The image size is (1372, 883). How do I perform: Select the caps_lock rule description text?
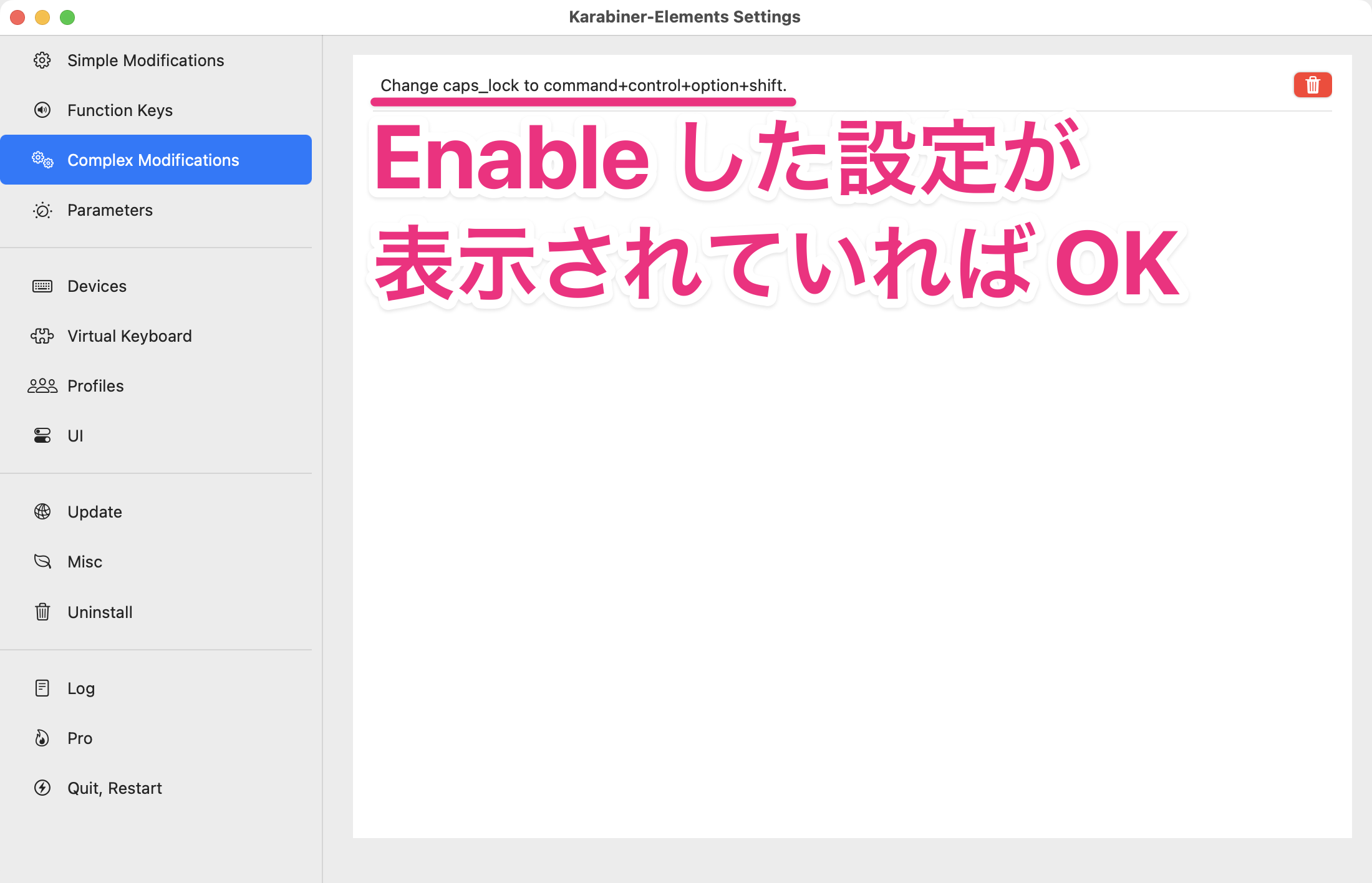pos(584,85)
